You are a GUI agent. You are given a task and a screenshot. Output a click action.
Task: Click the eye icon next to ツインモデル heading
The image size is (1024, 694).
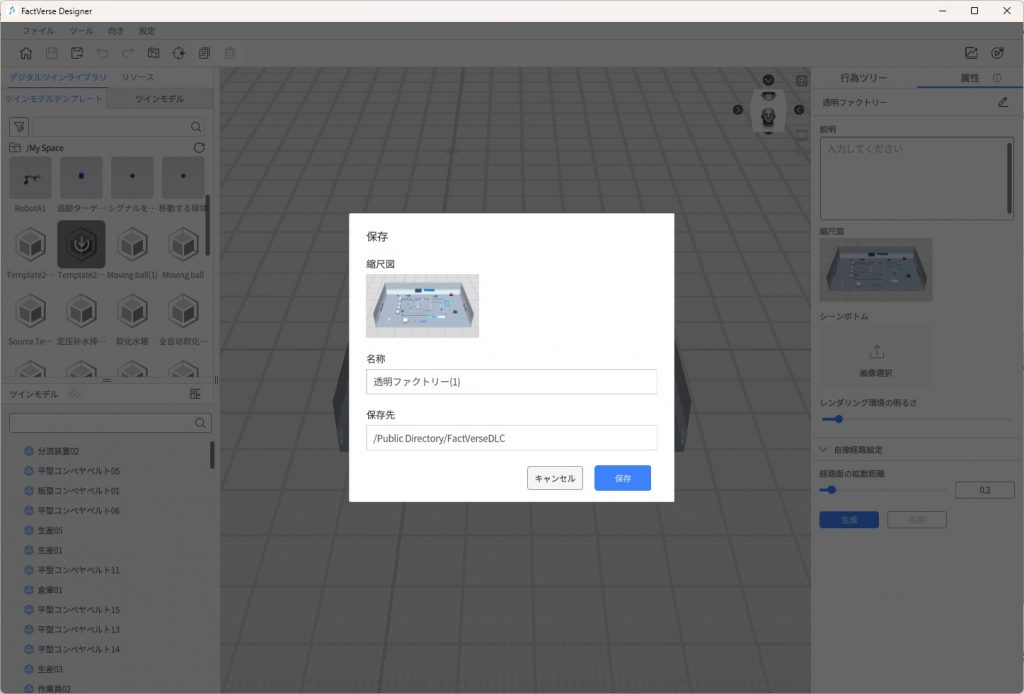click(74, 394)
